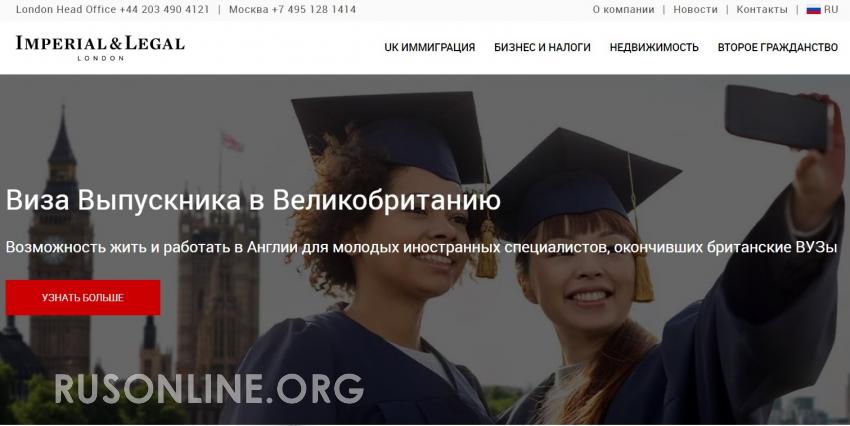The height and width of the screenshot is (426, 850).
Task: Click the Imperial & Legal London logo
Action: (x=100, y=48)
